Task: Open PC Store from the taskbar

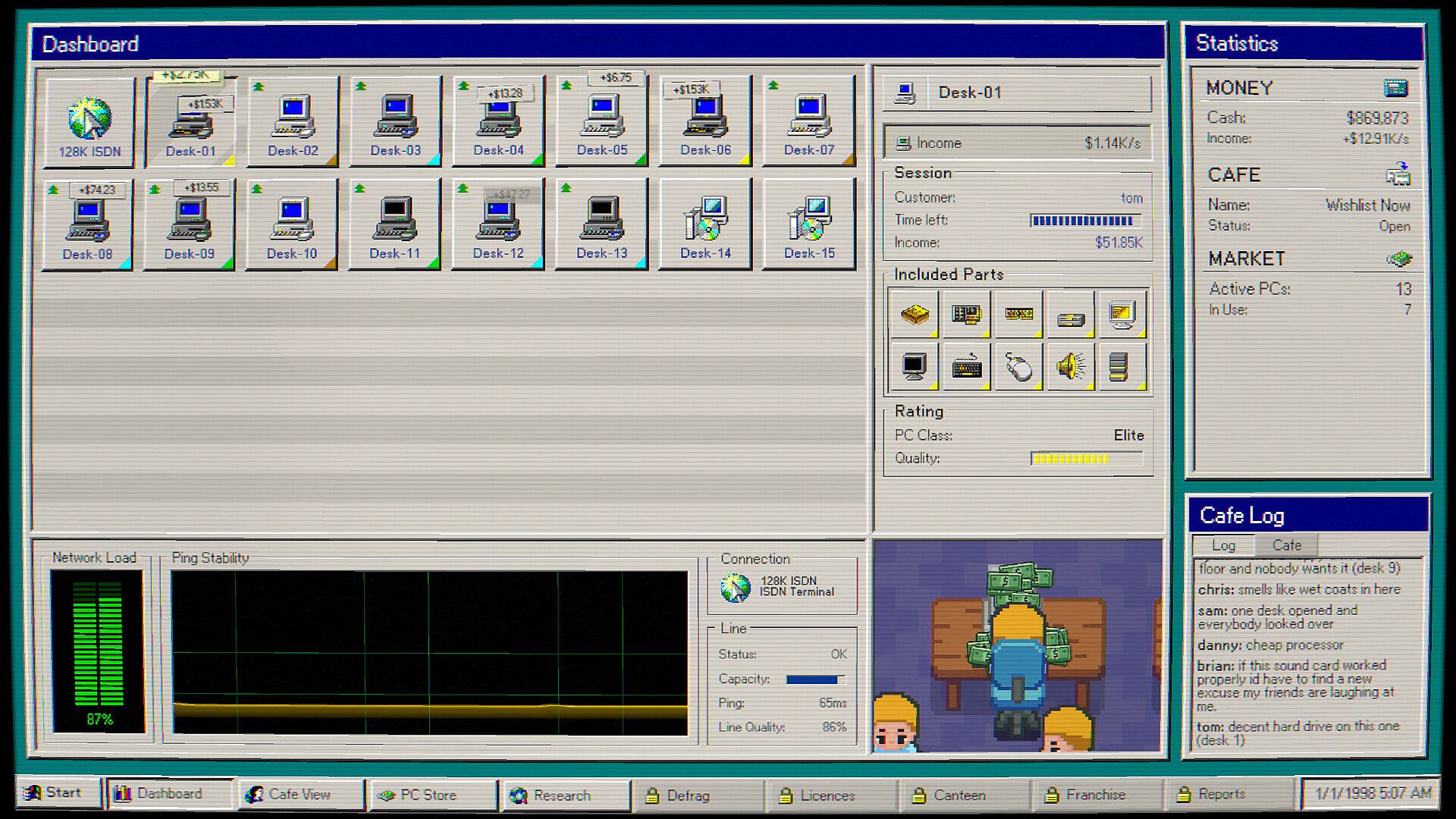Action: (432, 795)
